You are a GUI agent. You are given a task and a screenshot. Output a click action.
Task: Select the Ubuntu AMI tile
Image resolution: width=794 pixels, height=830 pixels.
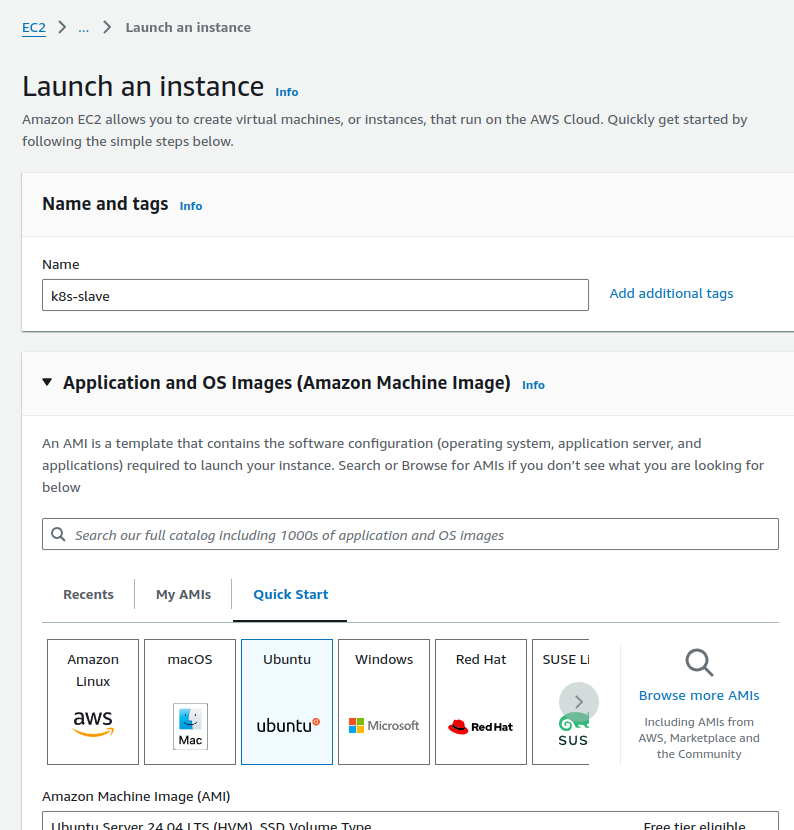(287, 702)
